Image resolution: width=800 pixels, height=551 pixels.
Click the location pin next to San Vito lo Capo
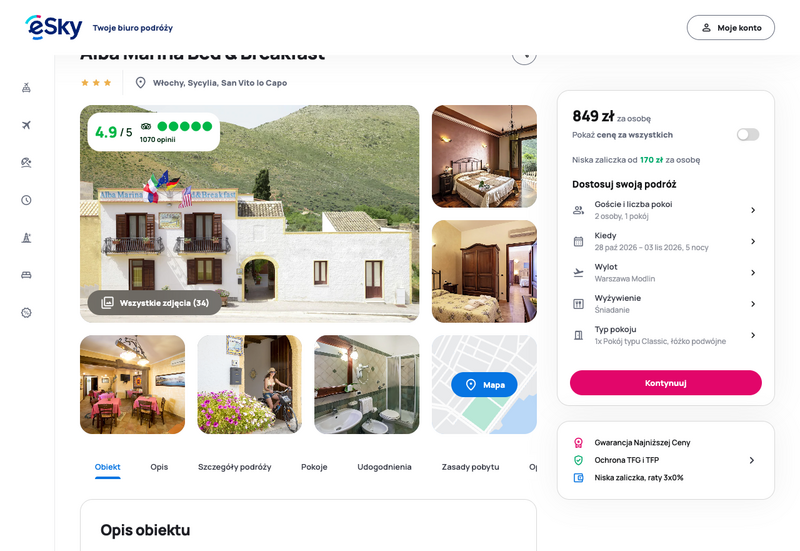click(141, 83)
